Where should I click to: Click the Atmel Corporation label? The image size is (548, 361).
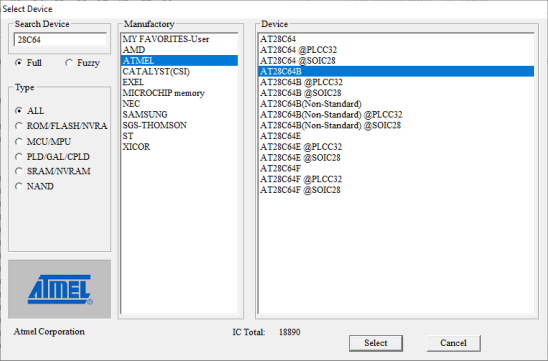pos(49,332)
